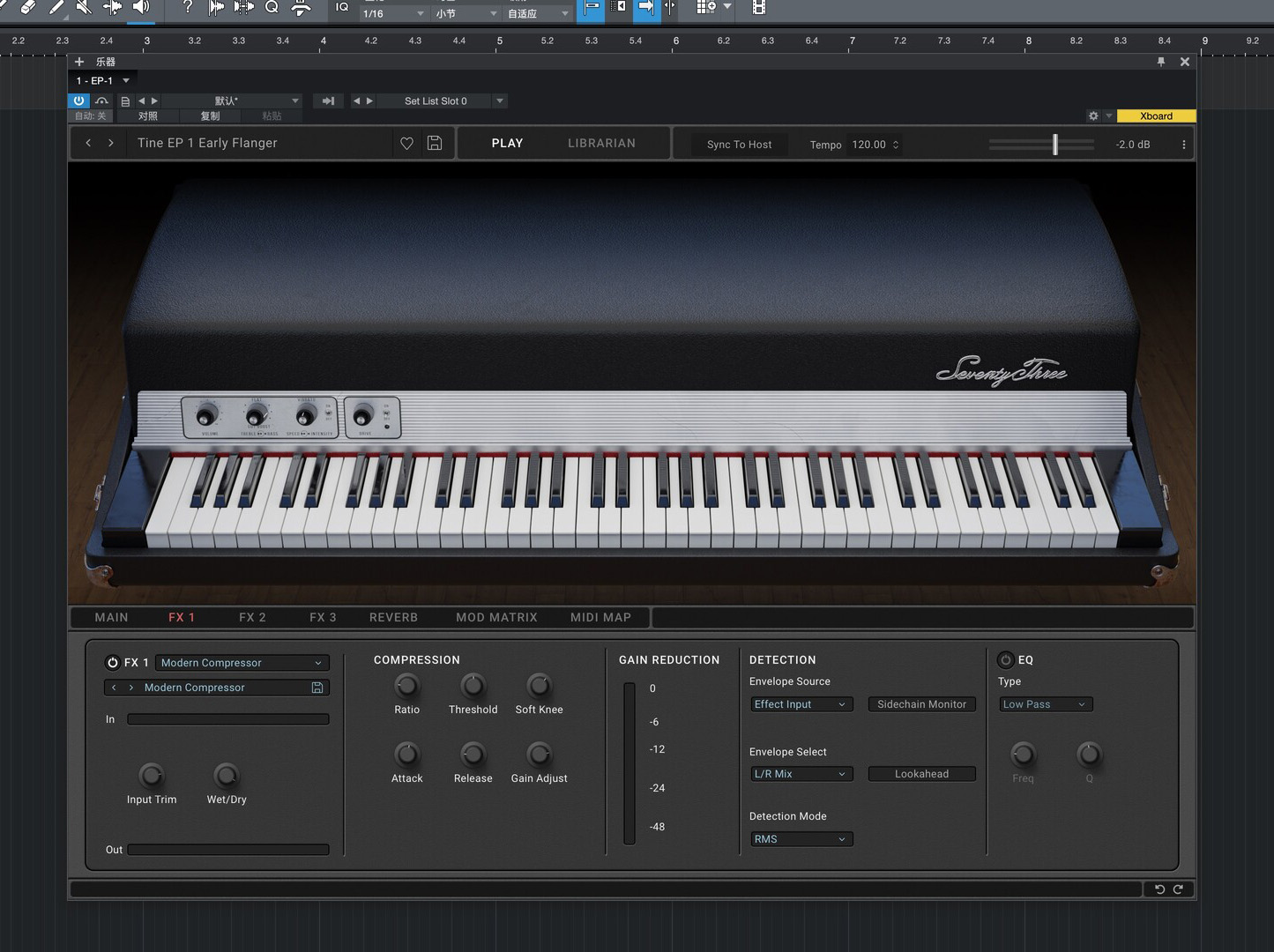Toggle the Lookahead button
This screenshot has width=1274, height=952.
coord(921,774)
